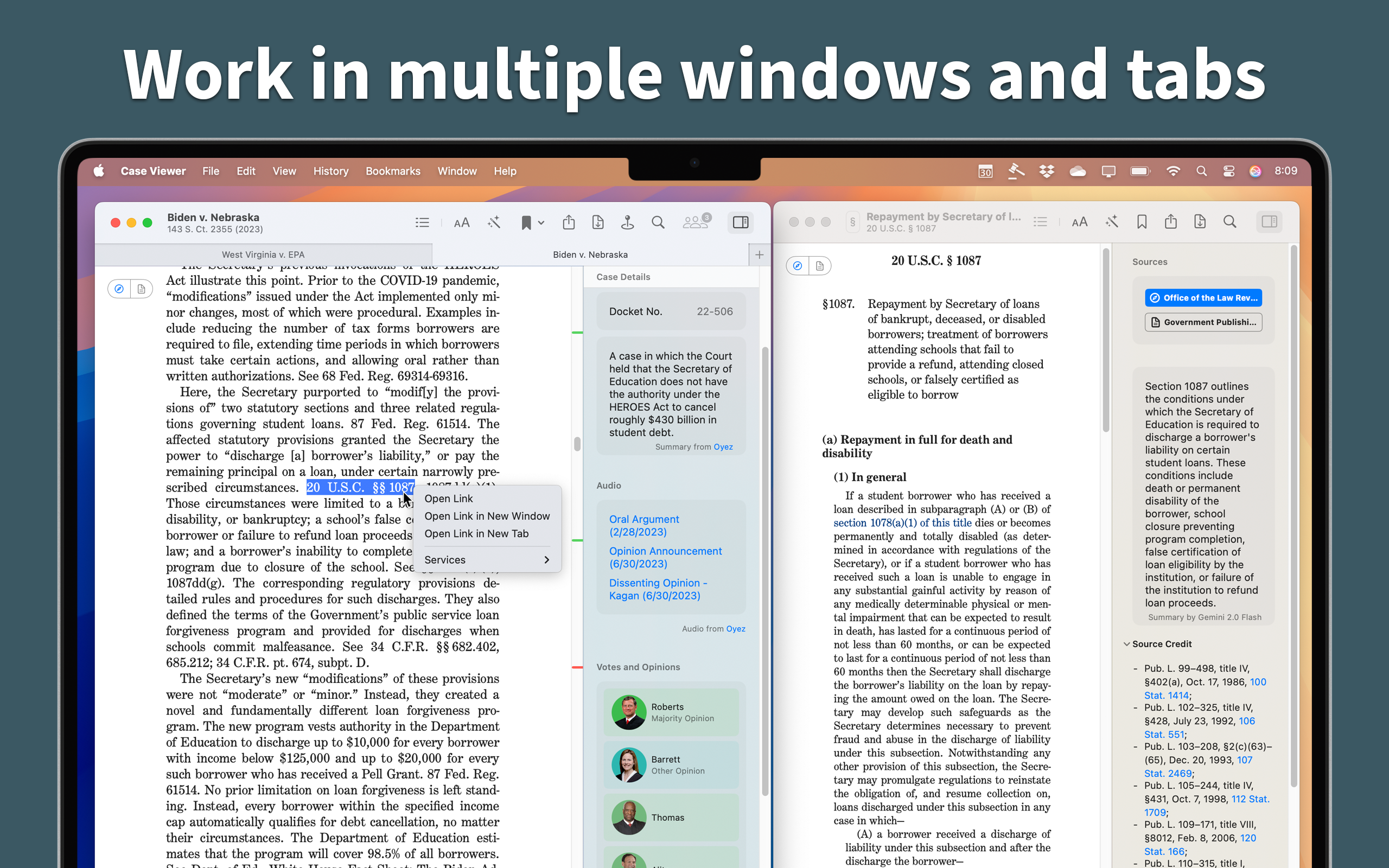Open table of contents in 20 U.S.C. § 1087 window
The height and width of the screenshot is (868, 1389).
1040,221
